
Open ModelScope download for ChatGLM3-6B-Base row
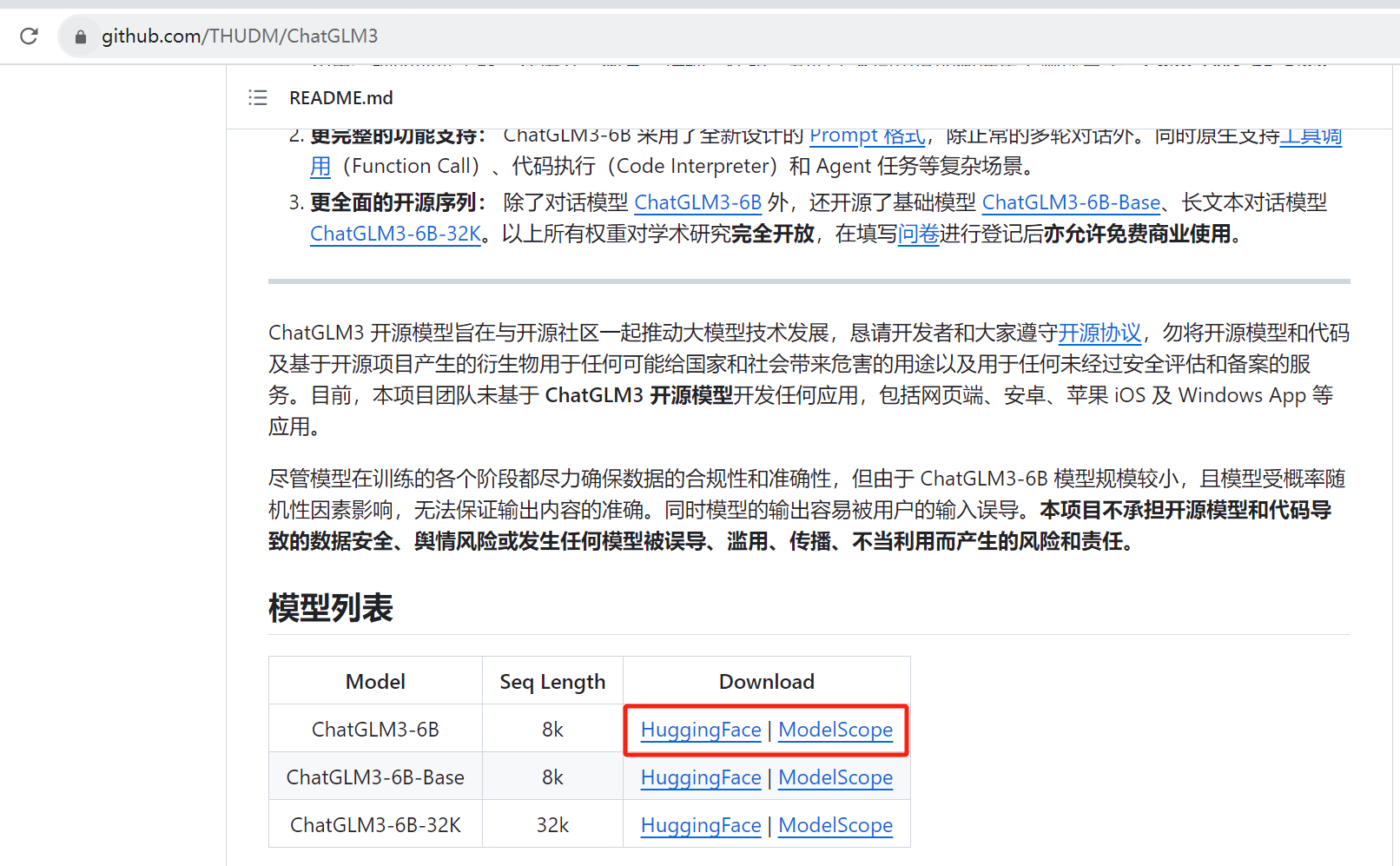[835, 777]
